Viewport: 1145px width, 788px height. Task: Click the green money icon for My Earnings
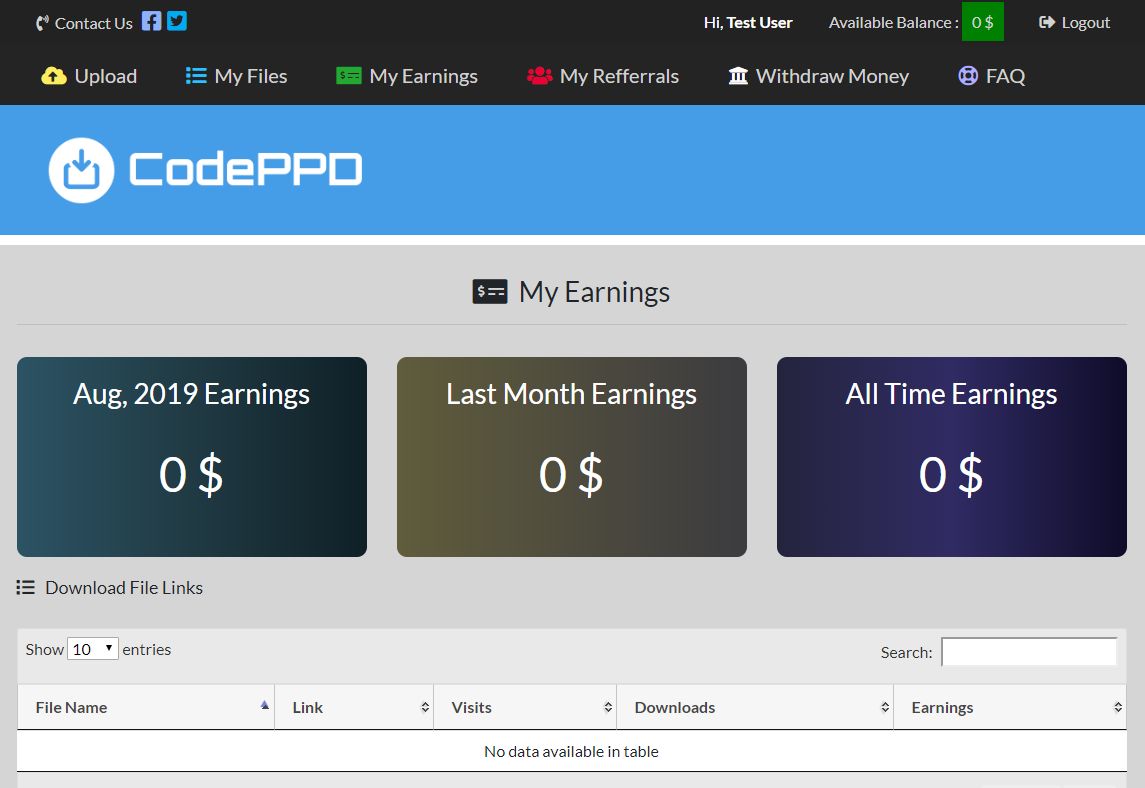click(348, 75)
